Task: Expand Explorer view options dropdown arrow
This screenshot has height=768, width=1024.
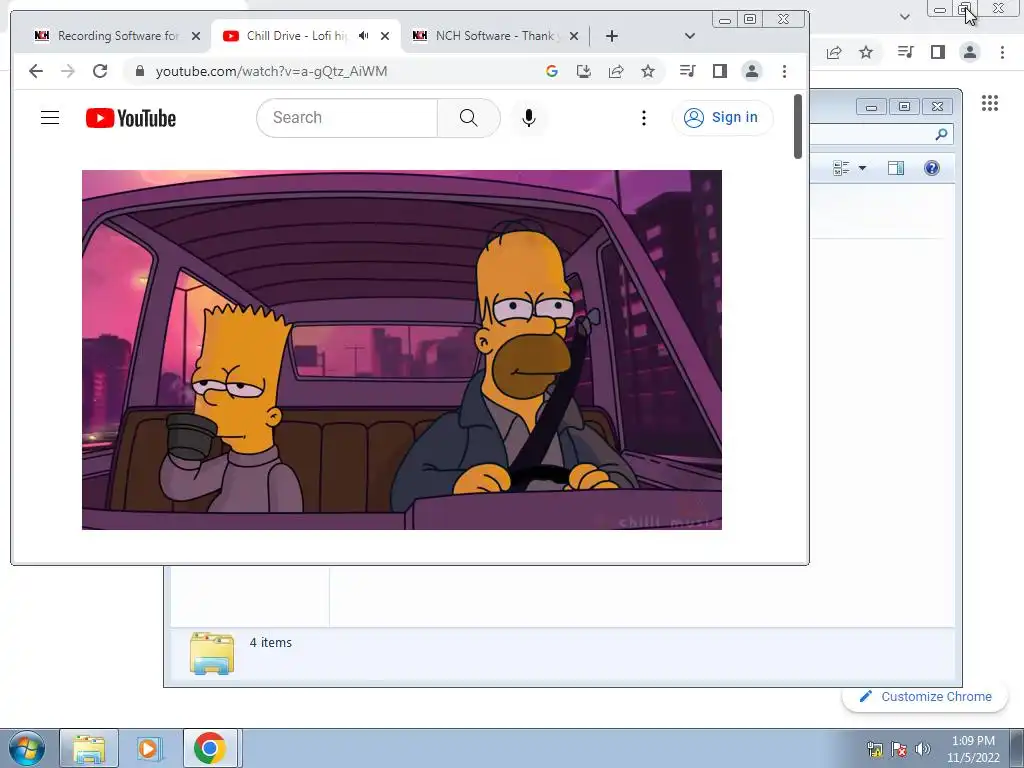Action: pyautogui.click(x=862, y=168)
